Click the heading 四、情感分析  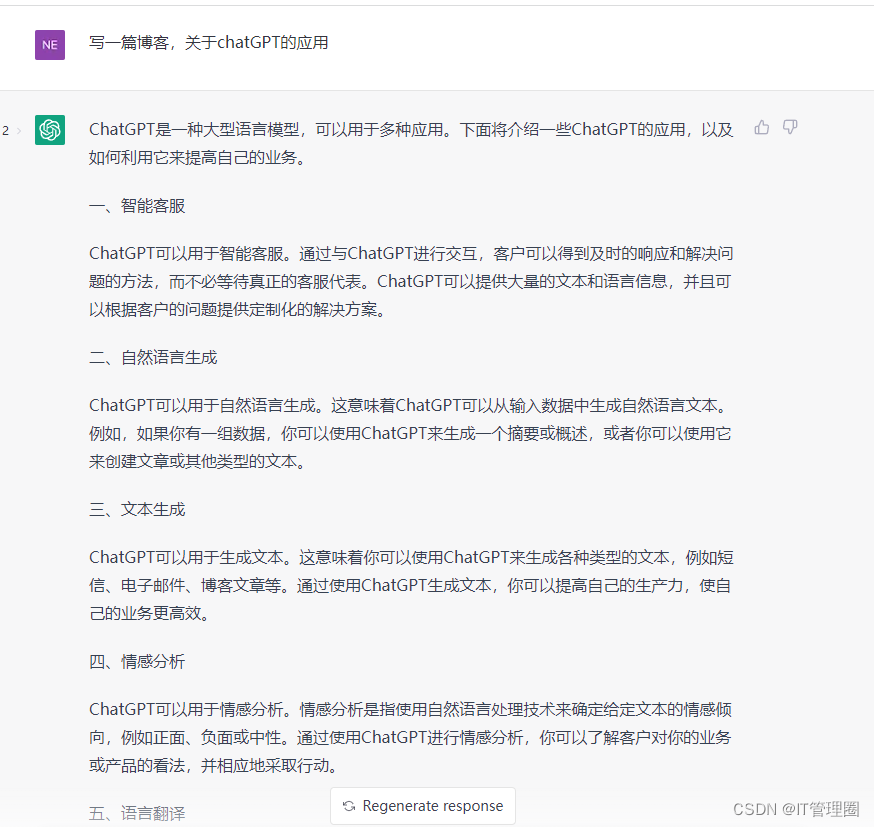pos(137,662)
